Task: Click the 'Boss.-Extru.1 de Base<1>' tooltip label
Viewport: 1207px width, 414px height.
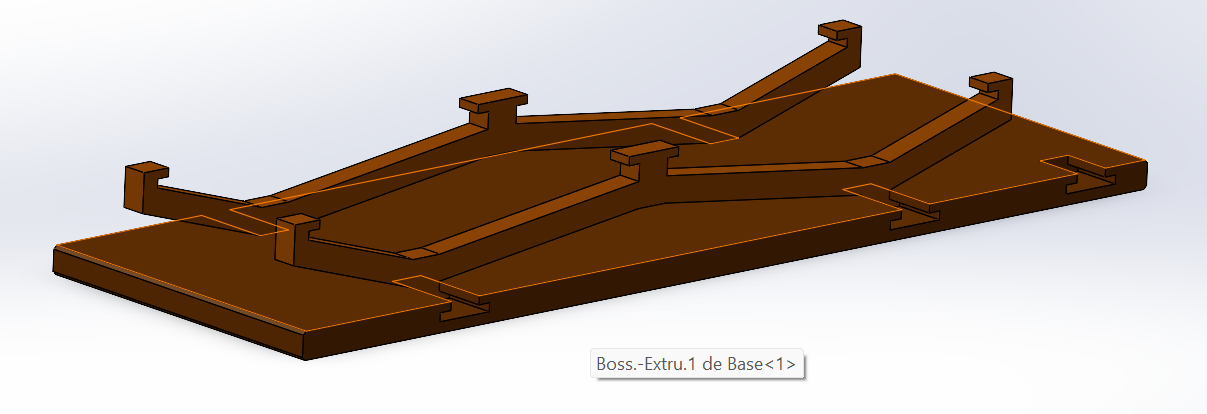Action: click(696, 365)
